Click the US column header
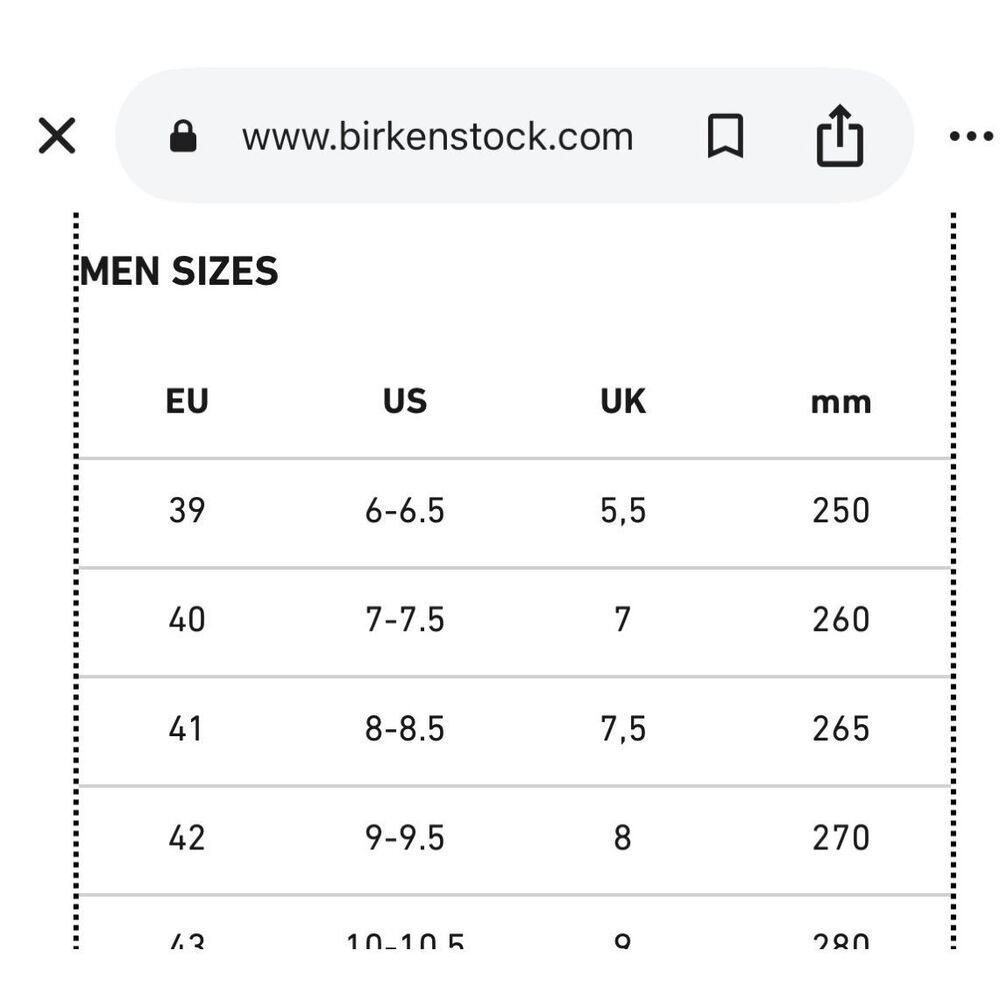This screenshot has width=1000, height=1000. tap(405, 402)
